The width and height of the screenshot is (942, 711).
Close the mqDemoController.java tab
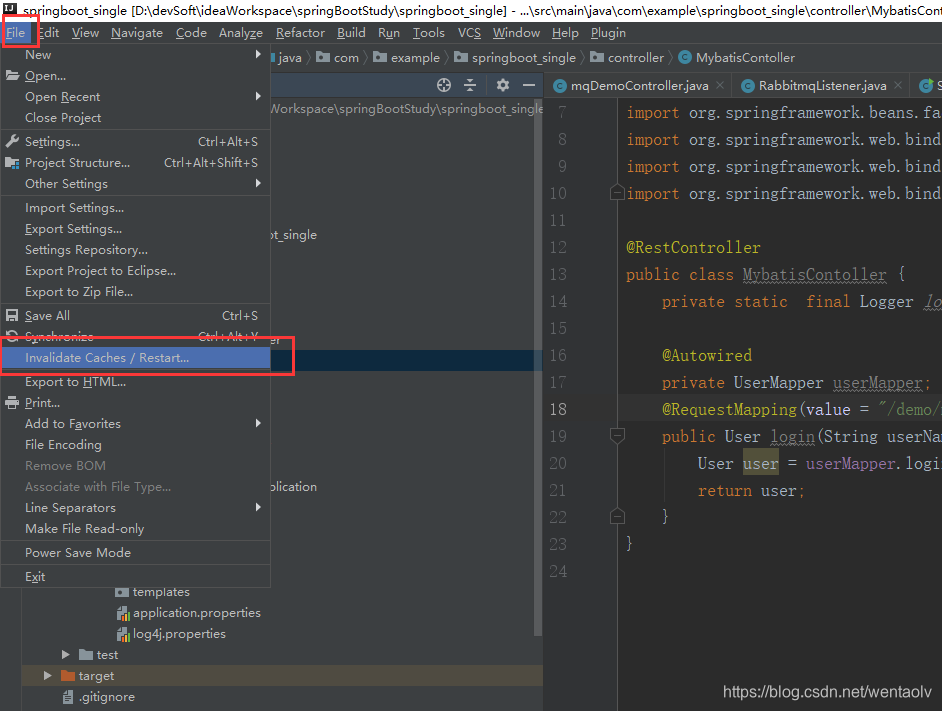pos(720,85)
